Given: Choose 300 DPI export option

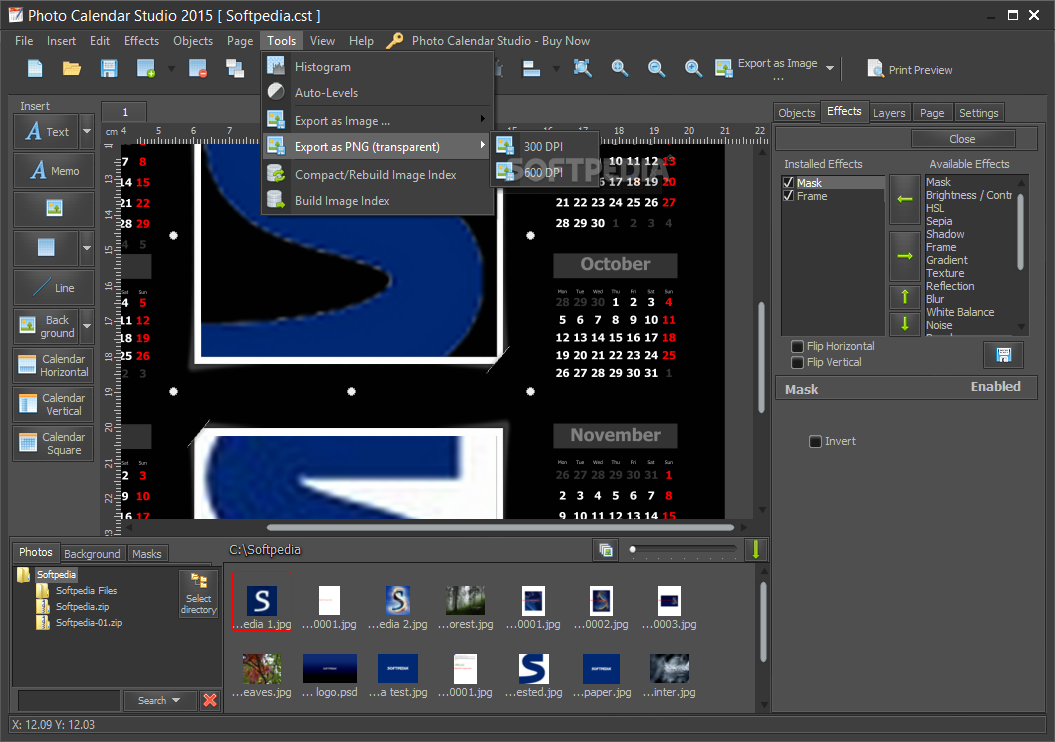Looking at the screenshot, I should (544, 146).
